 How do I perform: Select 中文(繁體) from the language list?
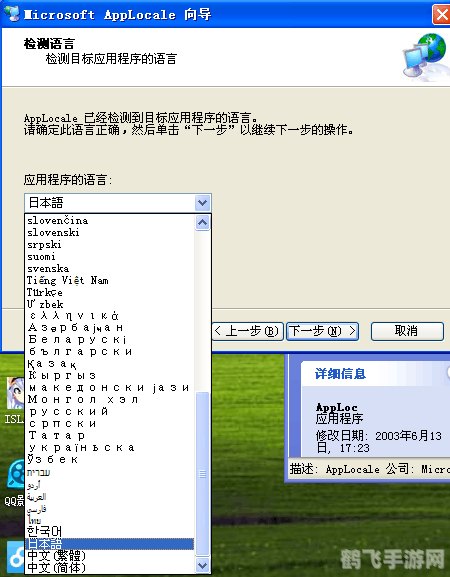pyautogui.click(x=110, y=555)
